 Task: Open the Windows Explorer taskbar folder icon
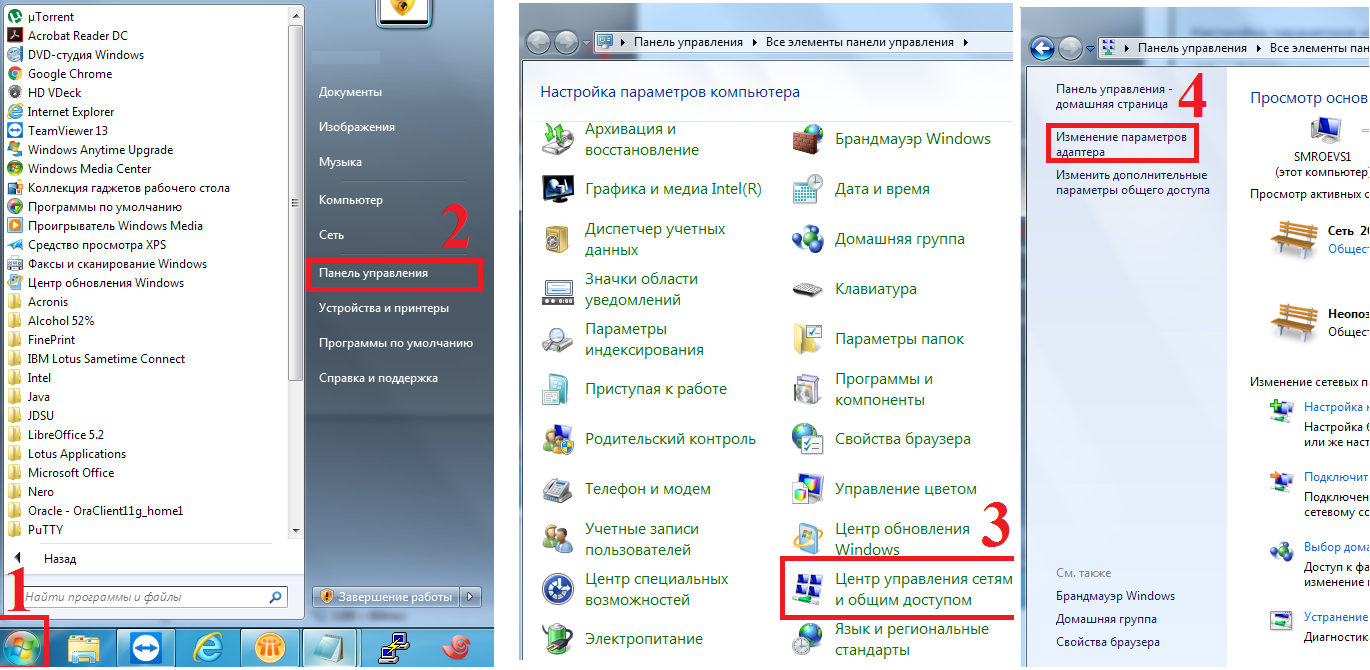point(84,649)
